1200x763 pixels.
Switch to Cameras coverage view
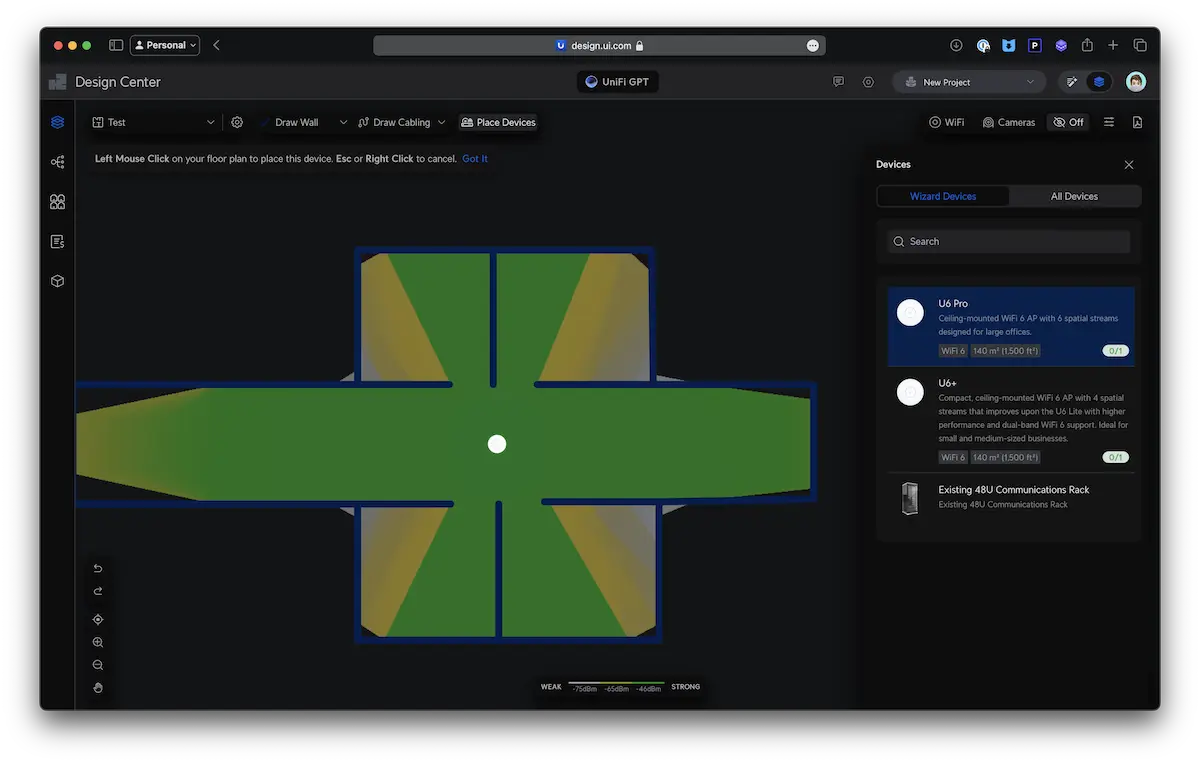1008,122
